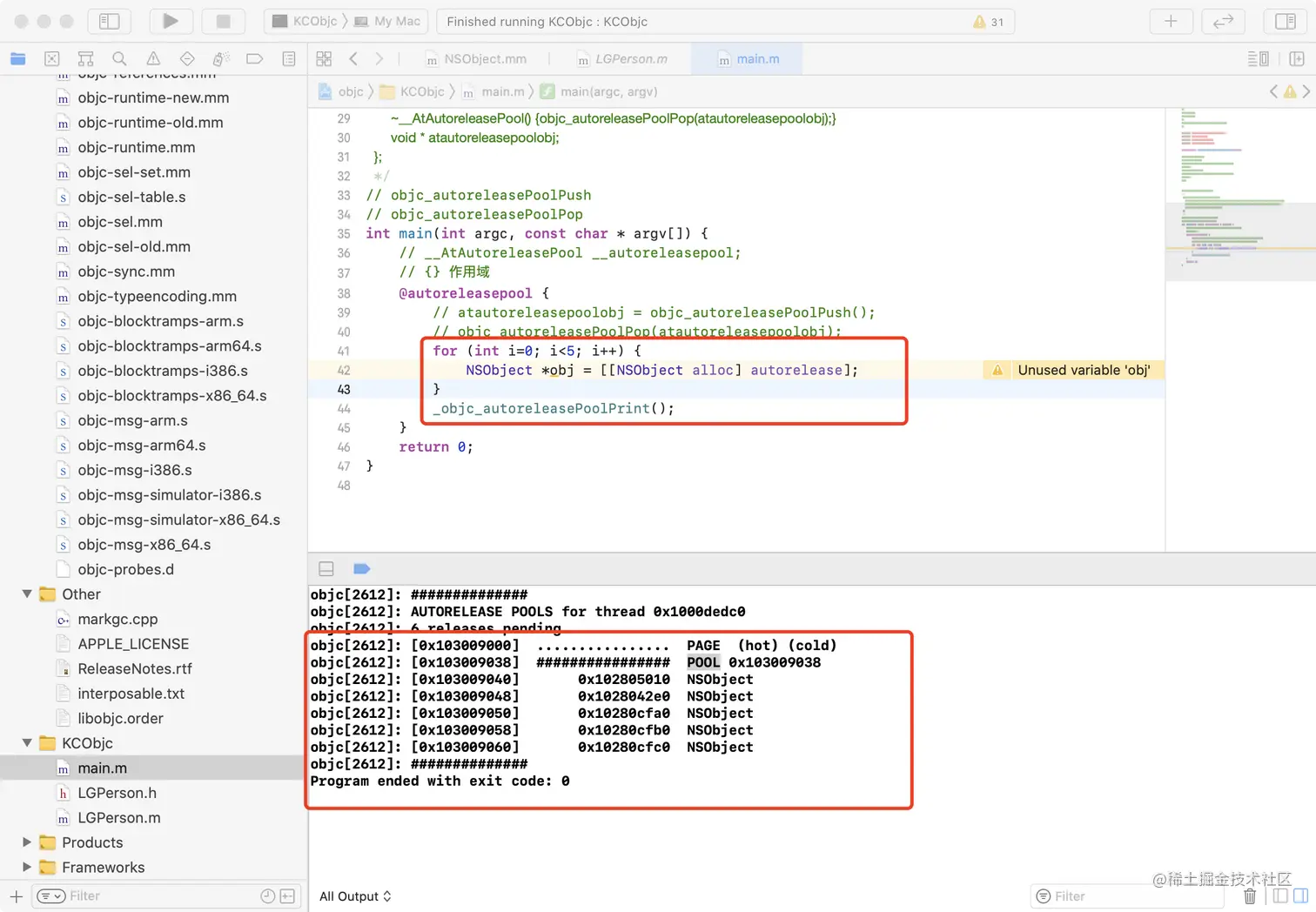Expand the Products folder
Viewport: 1316px width, 912px height.
[x=27, y=842]
